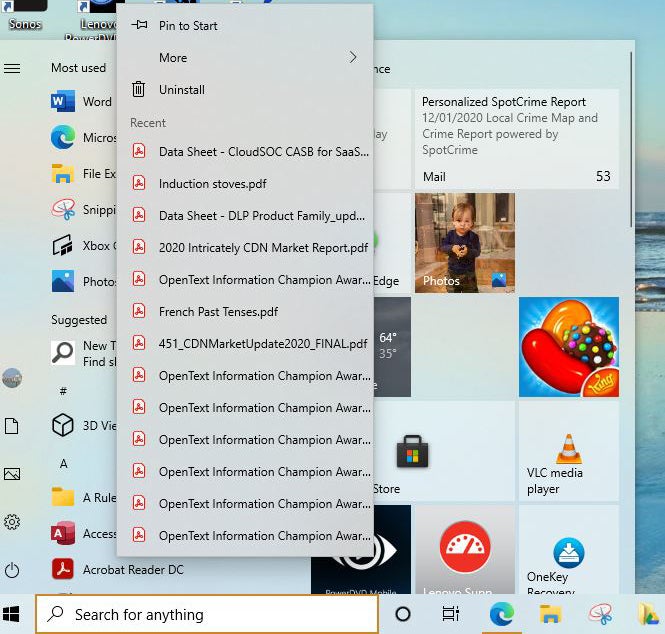
Task: Click the Windows Start button
Action: pos(11,614)
